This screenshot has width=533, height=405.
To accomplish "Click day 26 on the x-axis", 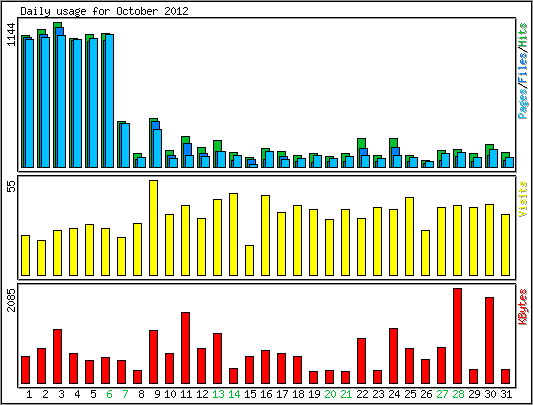I will (426, 394).
